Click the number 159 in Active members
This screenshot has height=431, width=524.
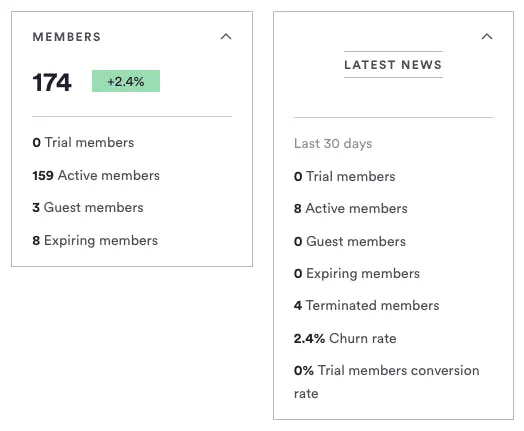(x=43, y=176)
